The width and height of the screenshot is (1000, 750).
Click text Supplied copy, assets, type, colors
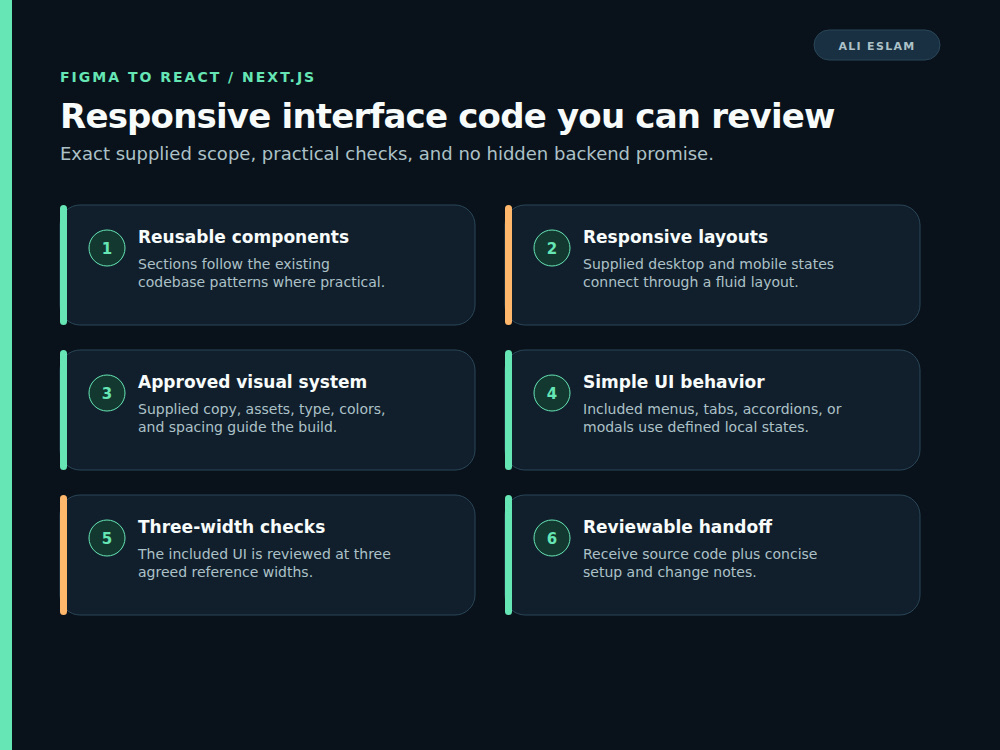[x=261, y=418]
